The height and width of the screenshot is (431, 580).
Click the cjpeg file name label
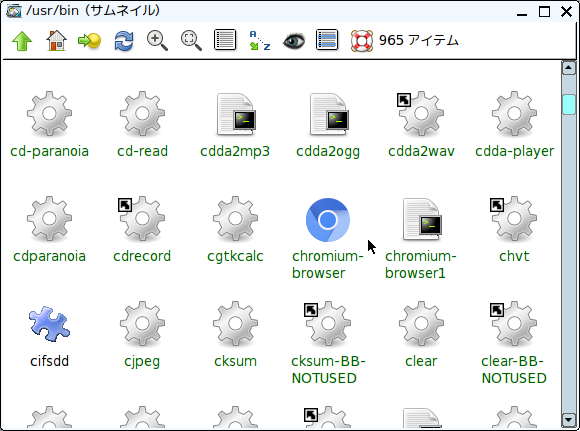click(x=142, y=361)
